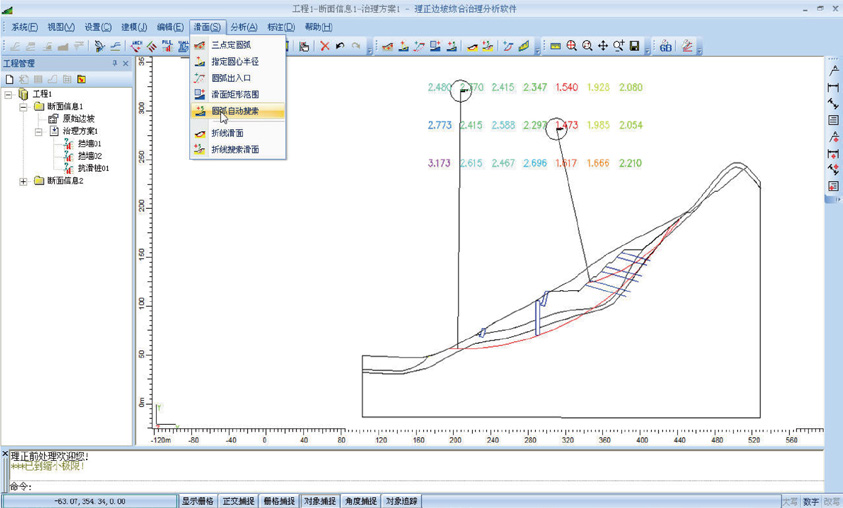Image resolution: width=843 pixels, height=508 pixels.
Task: Collapse the 工程1 root tree node
Action: tap(9, 94)
